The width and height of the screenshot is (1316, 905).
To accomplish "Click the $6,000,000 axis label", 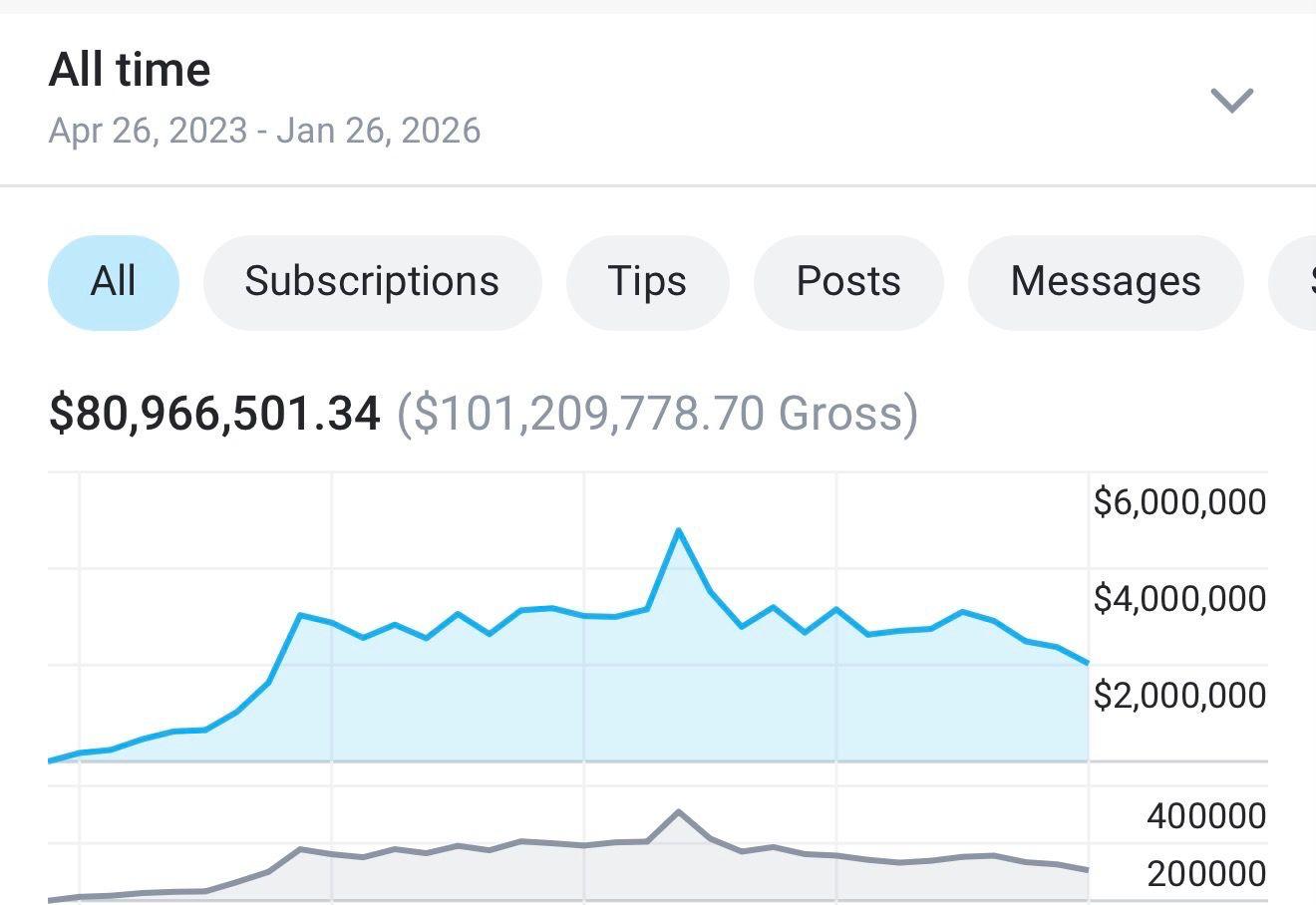I will [x=1179, y=501].
